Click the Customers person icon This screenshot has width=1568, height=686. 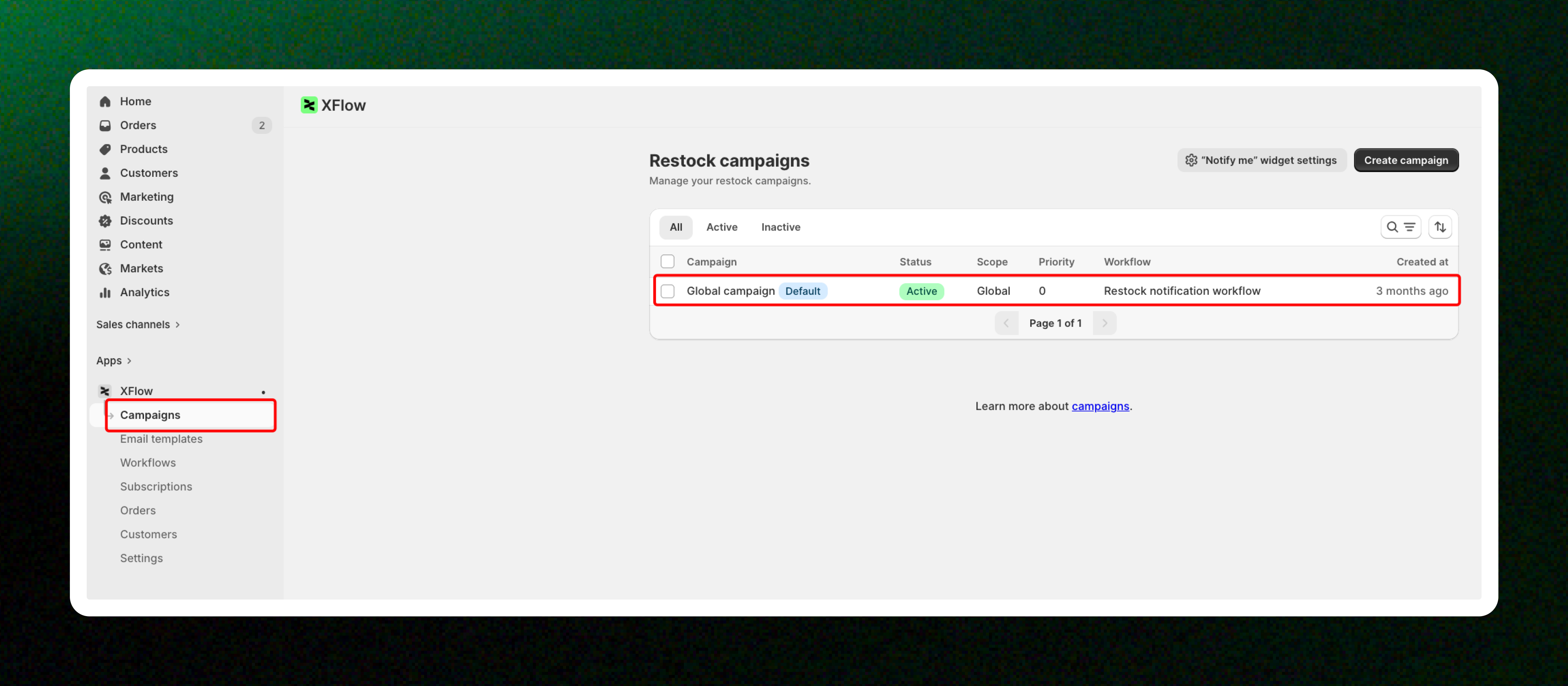105,173
